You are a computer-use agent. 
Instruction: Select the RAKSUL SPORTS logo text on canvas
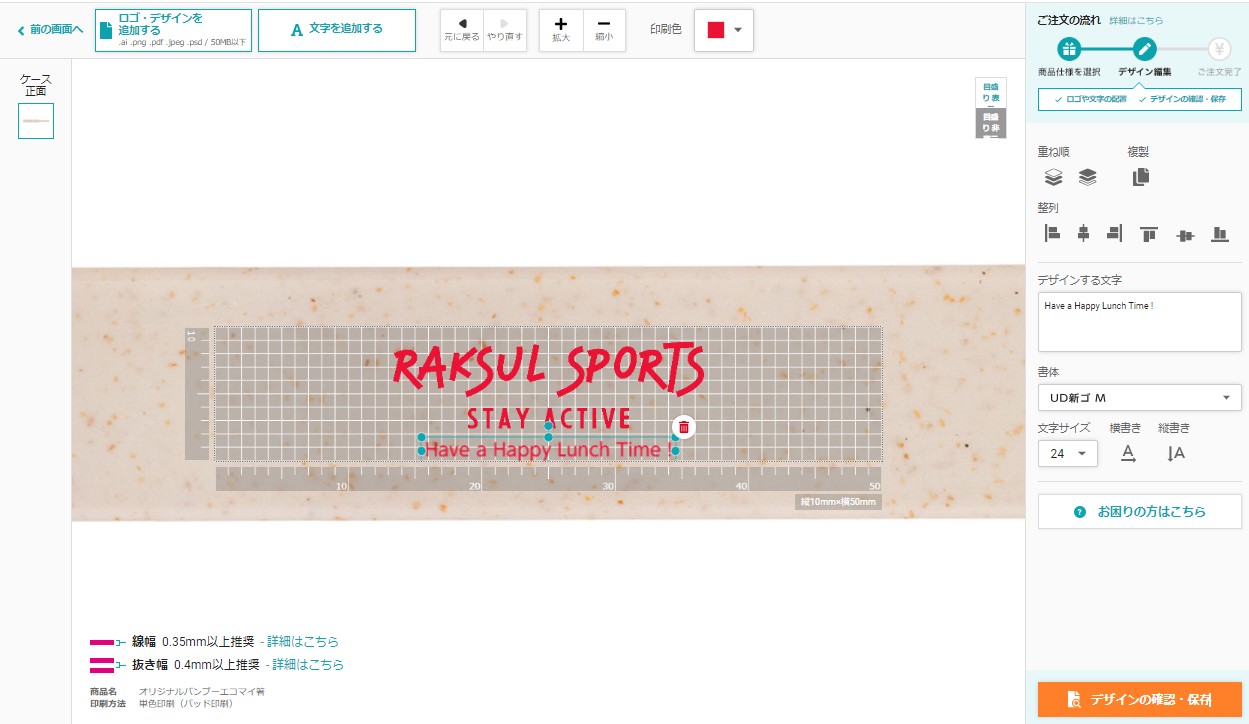pos(548,368)
